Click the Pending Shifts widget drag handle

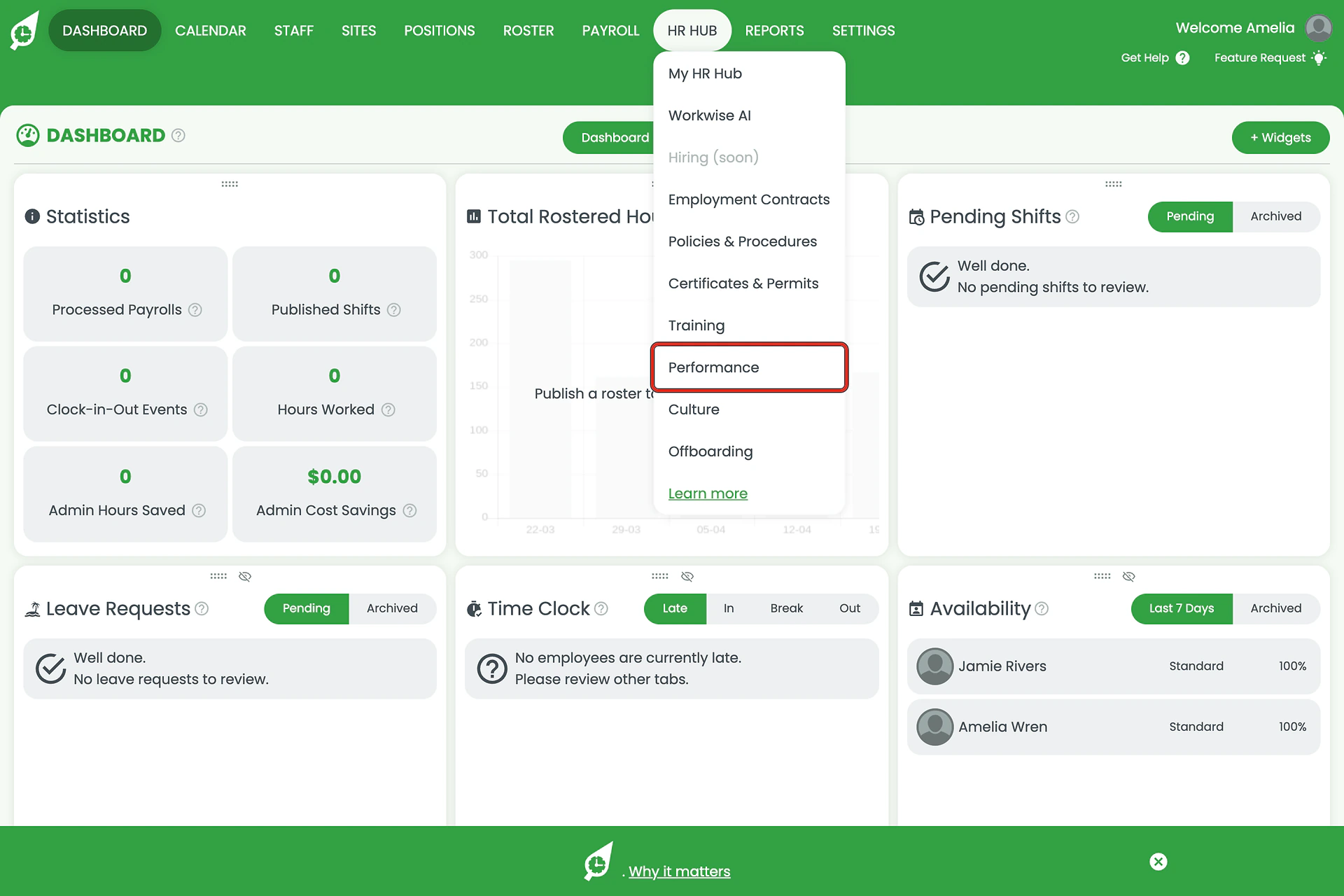pos(1114,184)
